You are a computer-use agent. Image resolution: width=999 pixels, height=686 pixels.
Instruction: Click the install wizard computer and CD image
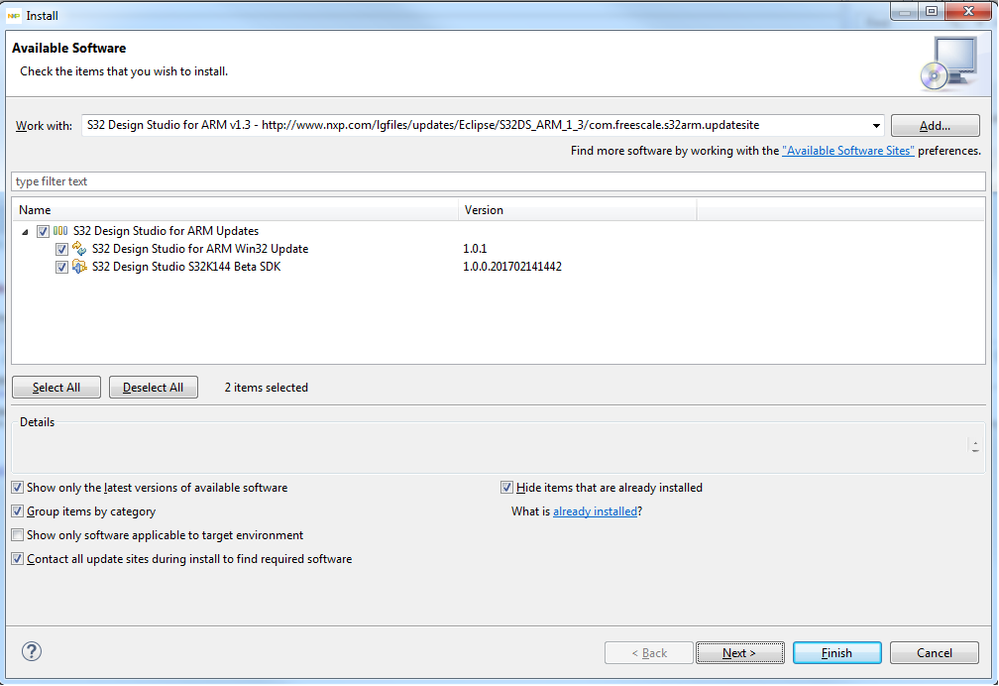click(x=949, y=64)
